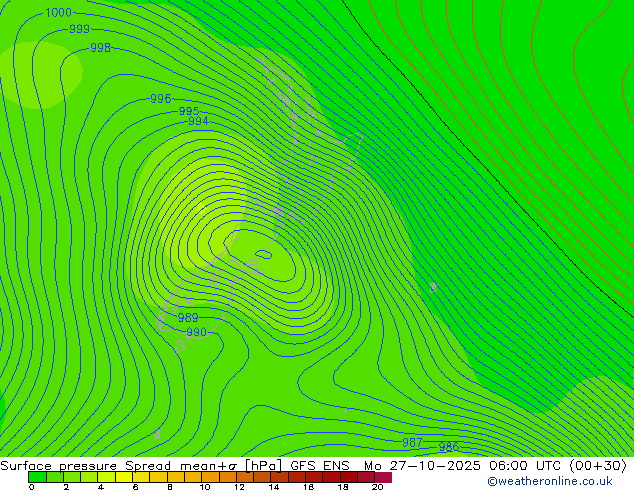Viewport: 634px width, 490px height.
Task: Click the legend value 18
Action: [343, 487]
